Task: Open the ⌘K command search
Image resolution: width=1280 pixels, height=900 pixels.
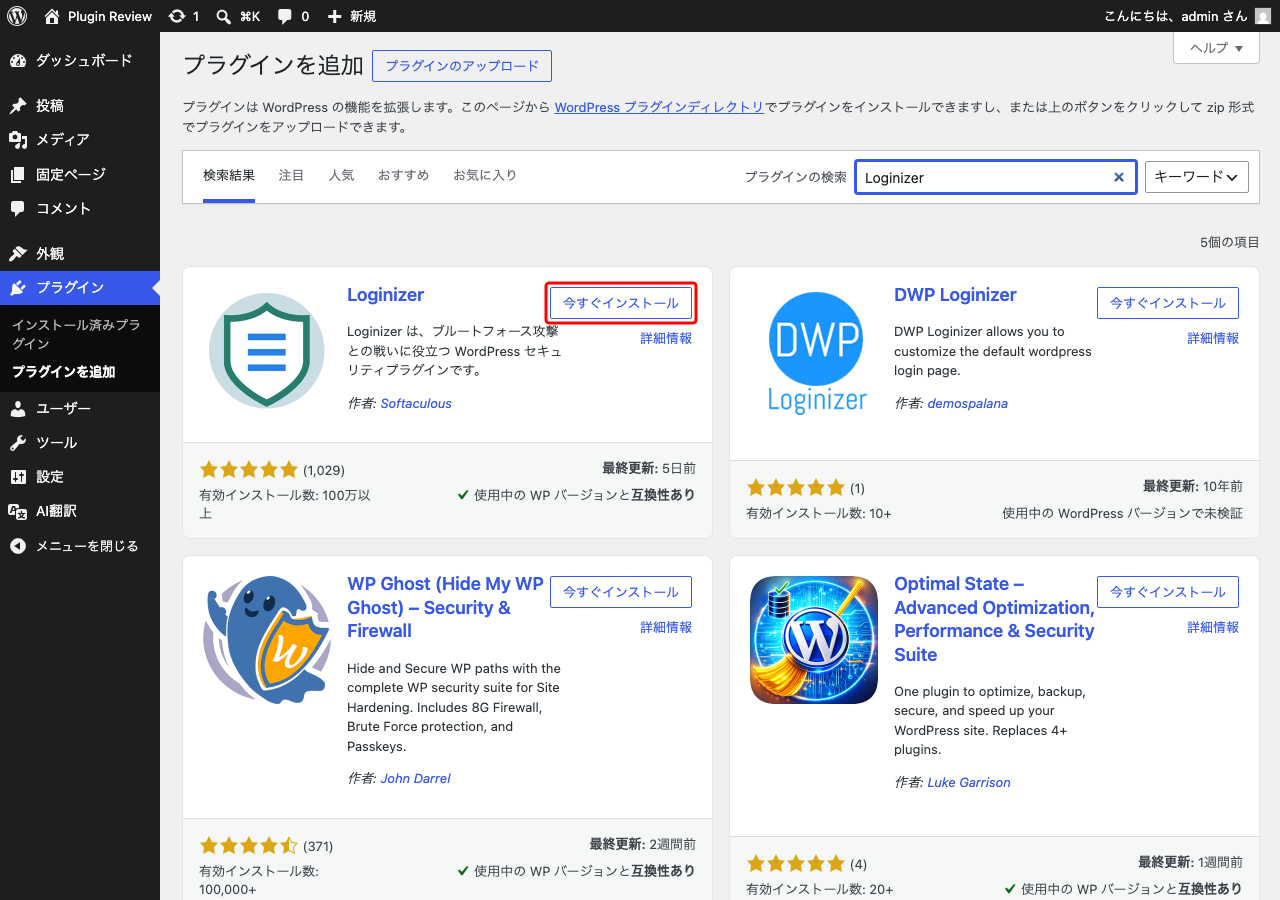Action: [x=238, y=16]
